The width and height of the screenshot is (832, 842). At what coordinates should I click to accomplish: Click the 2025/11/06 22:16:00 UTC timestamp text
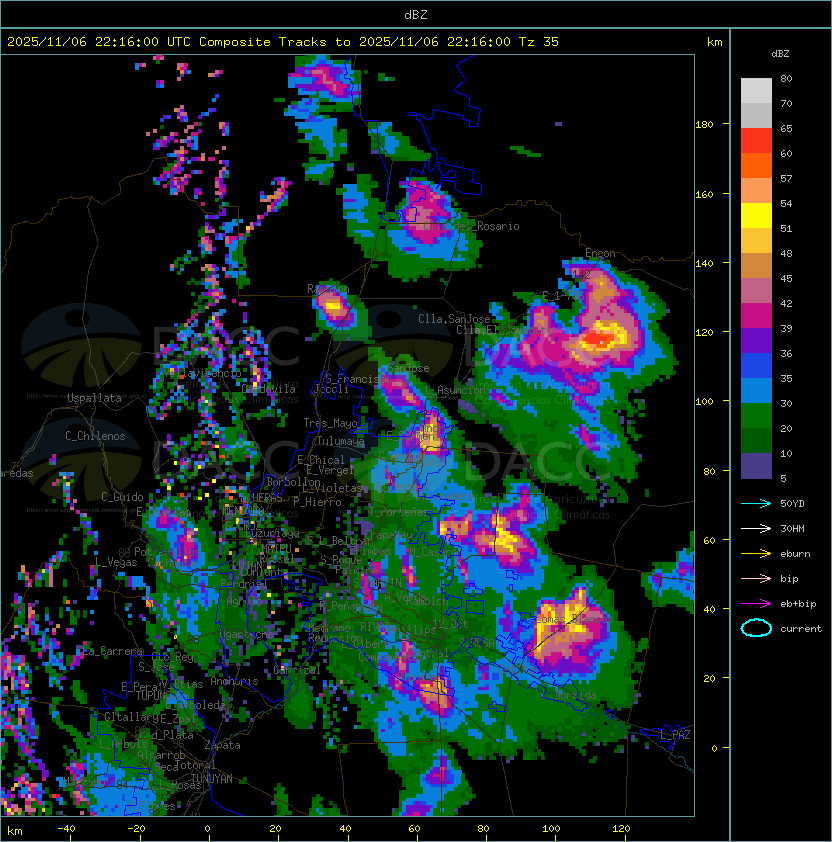pyautogui.click(x=98, y=42)
